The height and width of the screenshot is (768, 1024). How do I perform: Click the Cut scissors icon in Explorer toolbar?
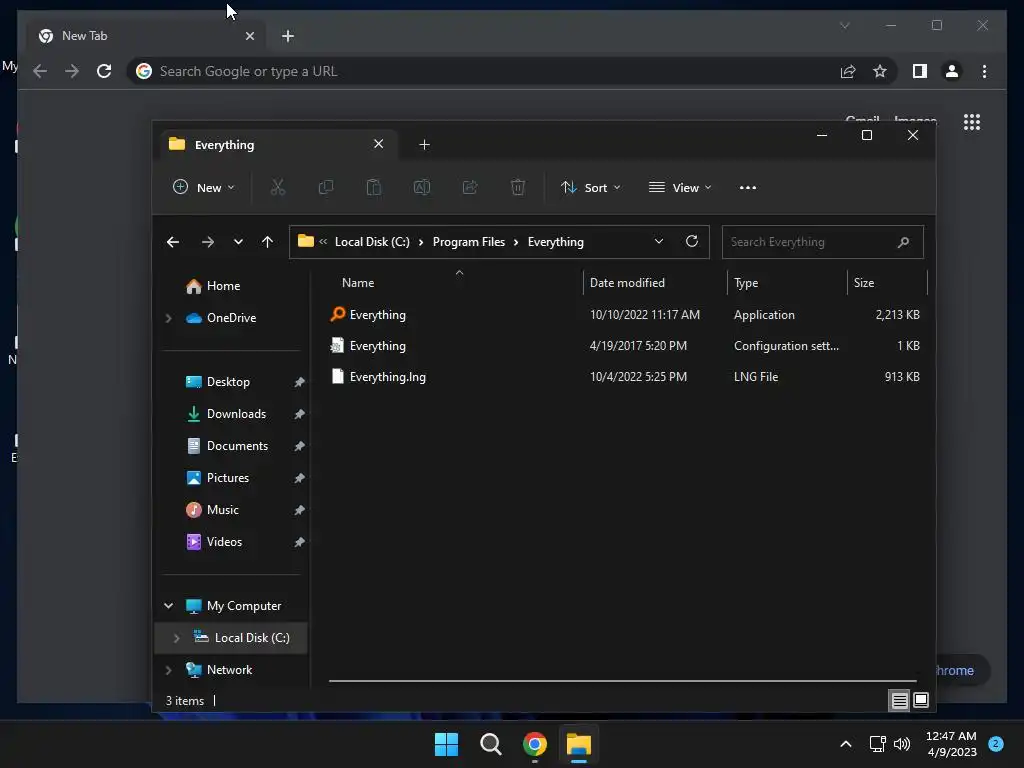(278, 187)
